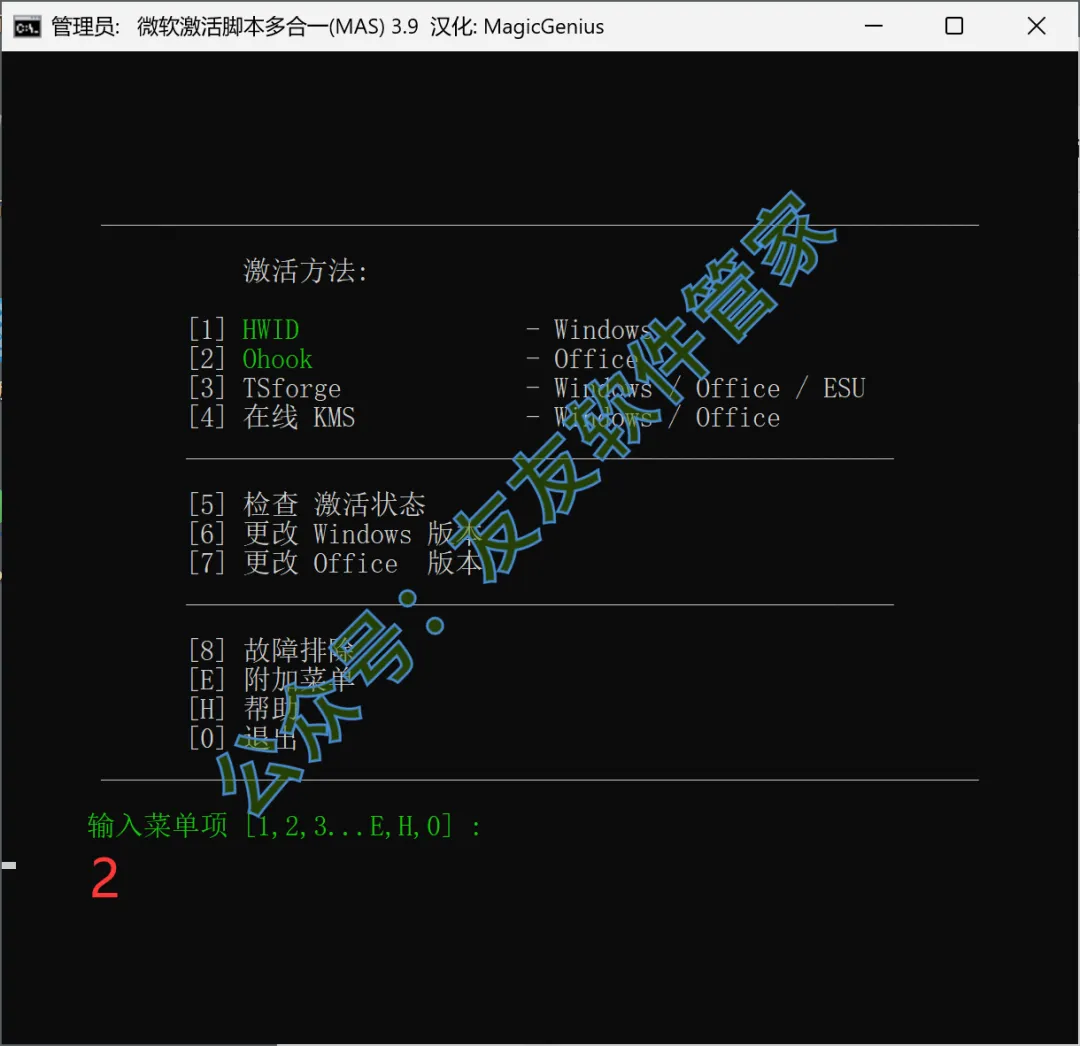Click the [7] 更改 Office 版本 entry

pos(335,563)
